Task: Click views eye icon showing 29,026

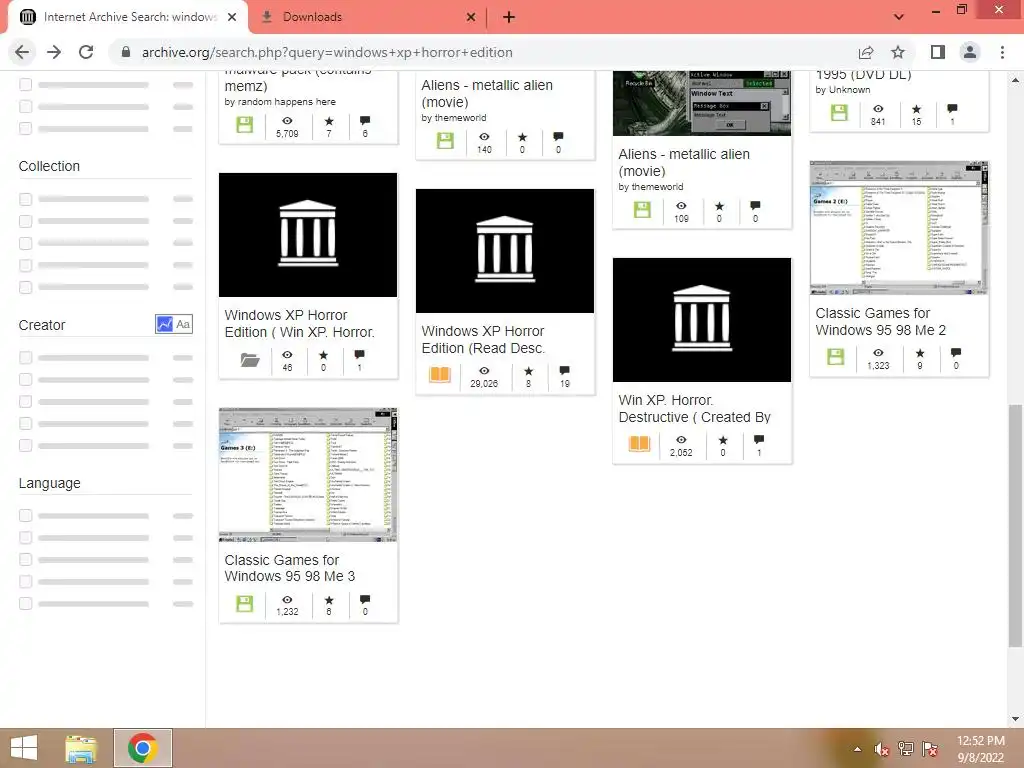Action: (484, 371)
